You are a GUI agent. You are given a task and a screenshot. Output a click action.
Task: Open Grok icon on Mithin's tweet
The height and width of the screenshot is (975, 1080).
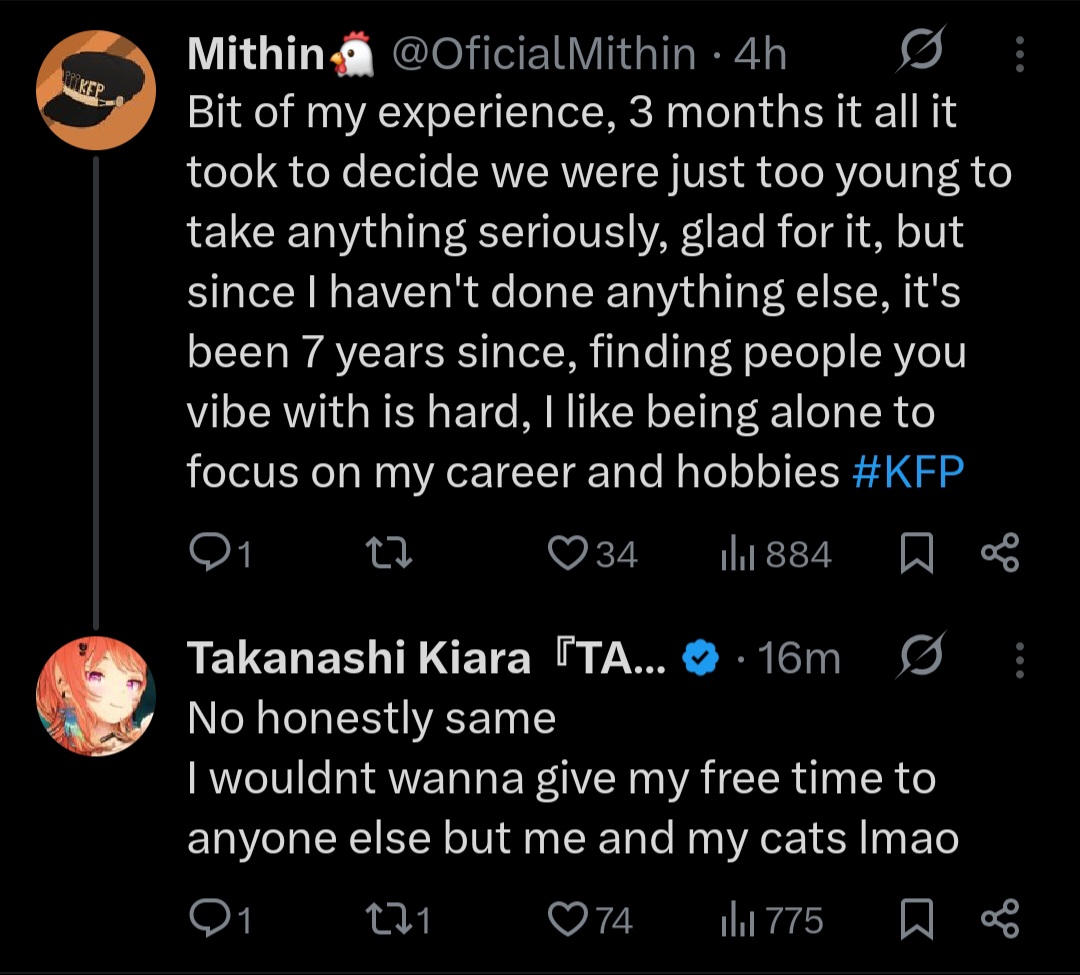(x=921, y=54)
